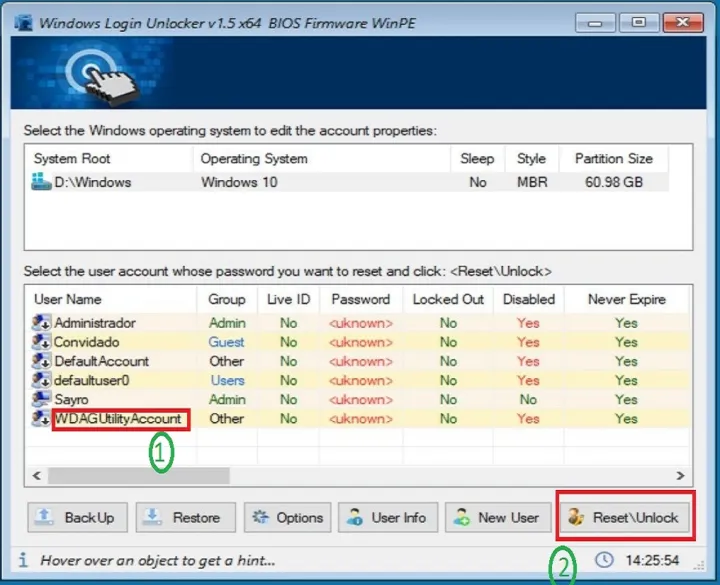Click the Disabled column header

point(529,299)
